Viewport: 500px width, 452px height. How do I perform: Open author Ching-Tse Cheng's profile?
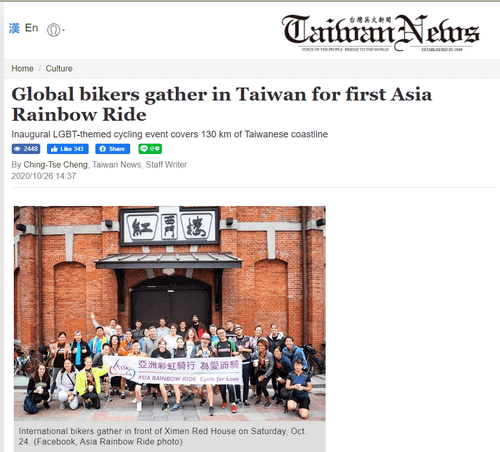55,165
